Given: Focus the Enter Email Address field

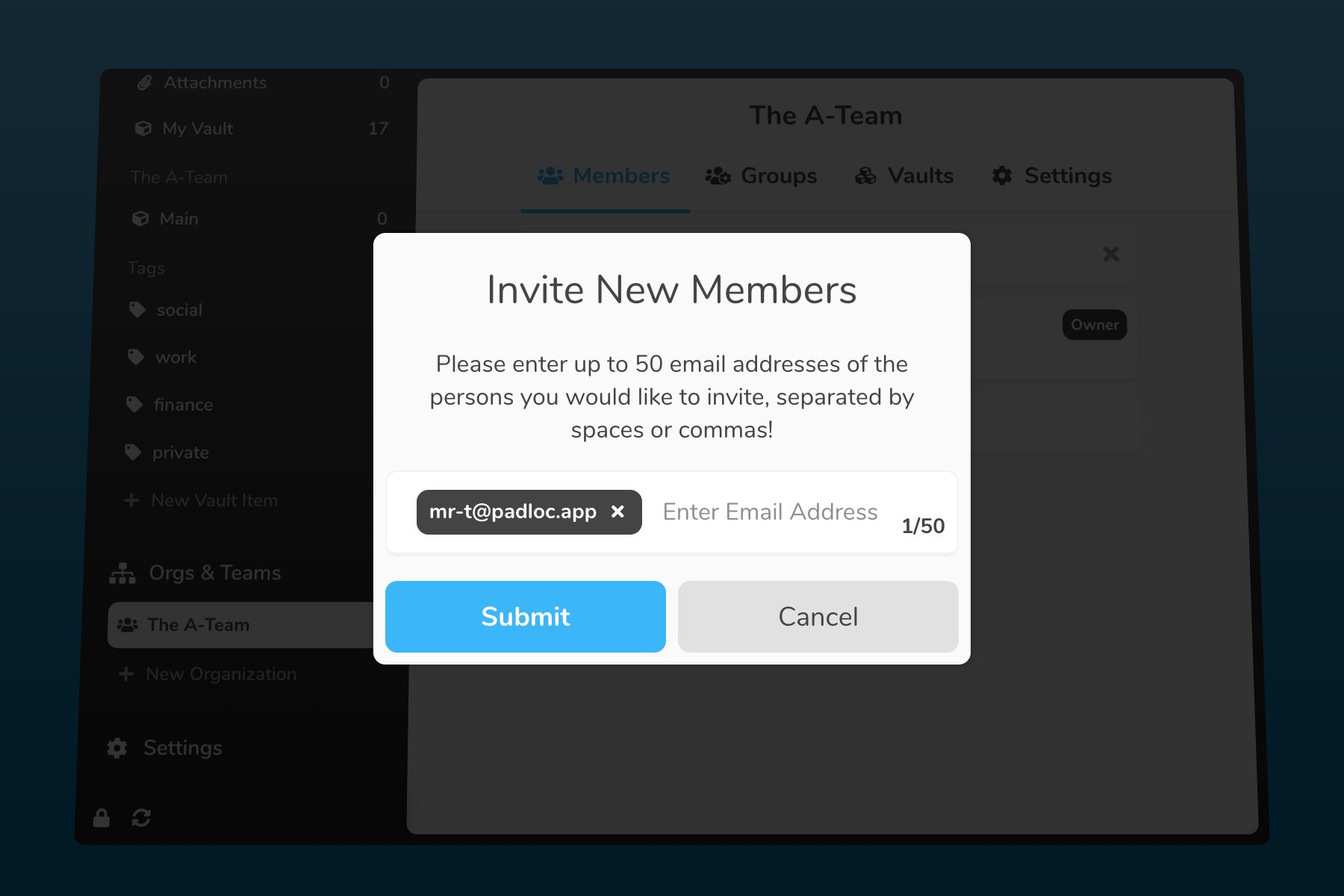Looking at the screenshot, I should click(x=770, y=512).
